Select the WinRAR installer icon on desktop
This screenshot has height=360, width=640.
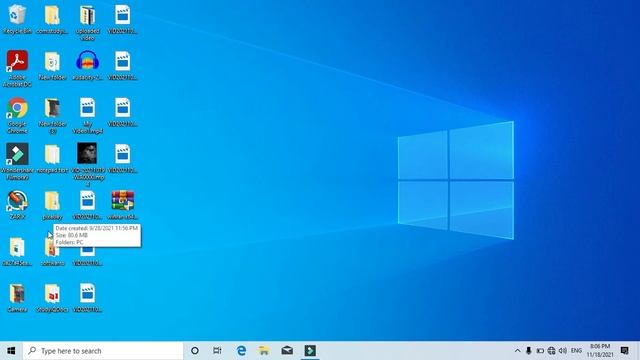(122, 205)
